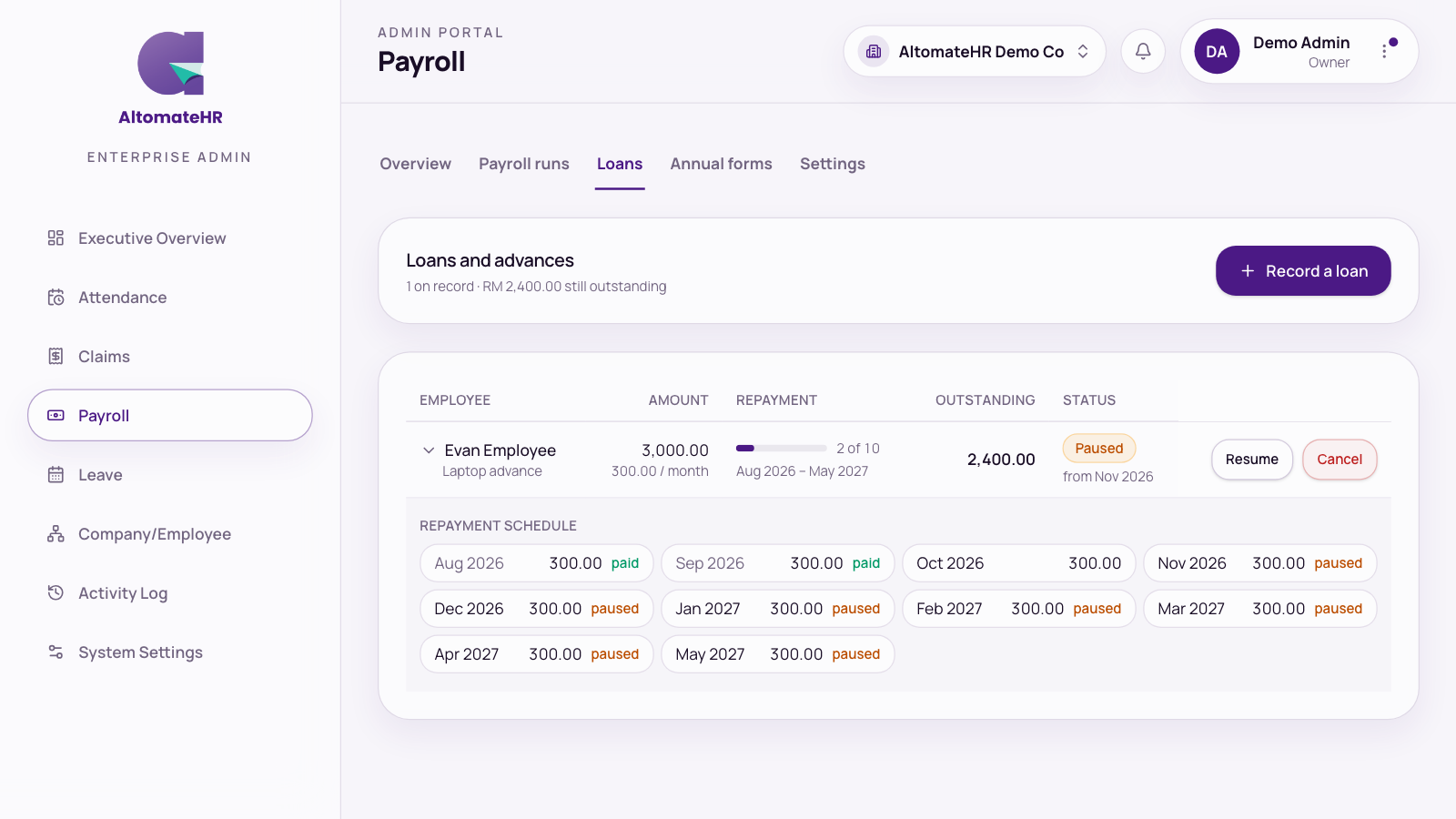Navigate to Executive Overview
Viewport: 1456px width, 819px height.
pos(170,238)
